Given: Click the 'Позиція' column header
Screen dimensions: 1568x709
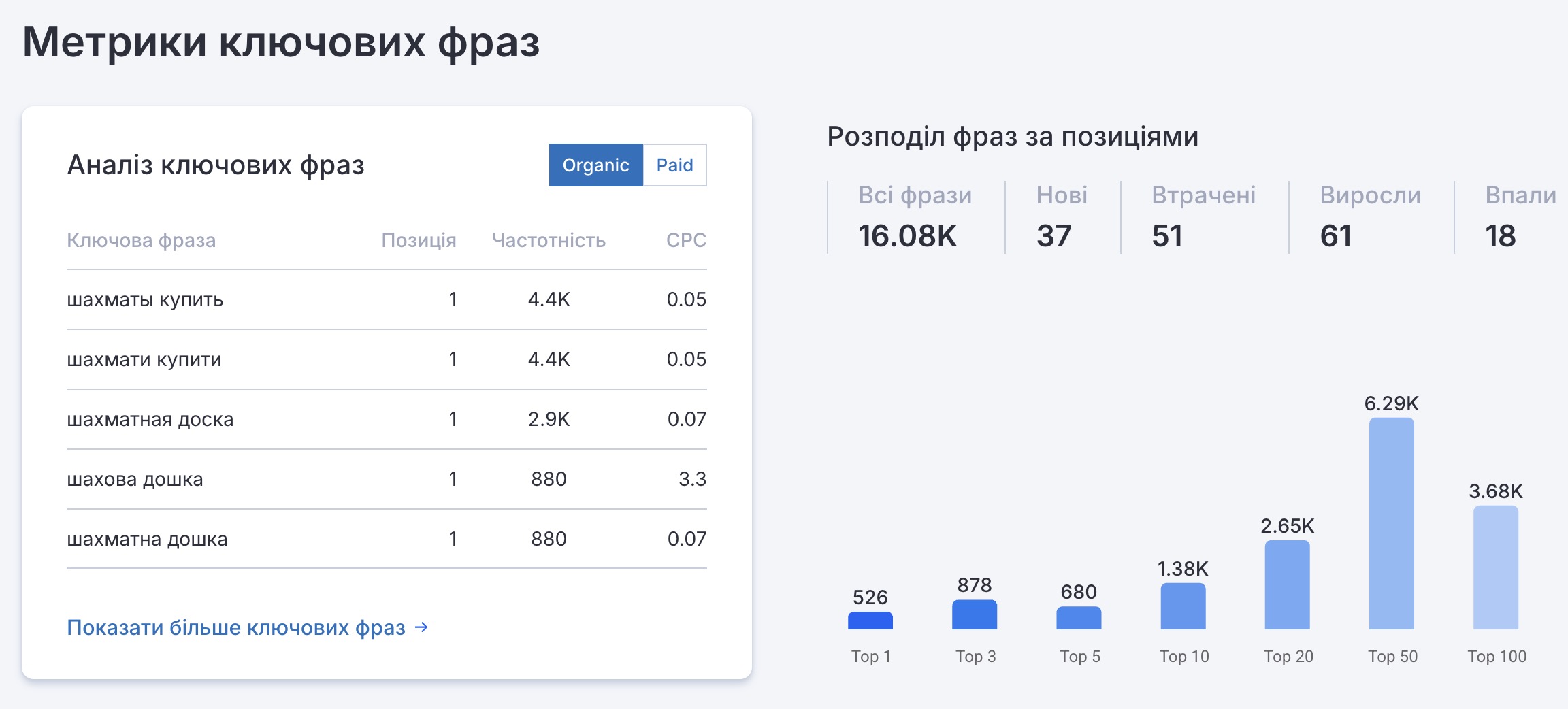Looking at the screenshot, I should pyautogui.click(x=419, y=240).
